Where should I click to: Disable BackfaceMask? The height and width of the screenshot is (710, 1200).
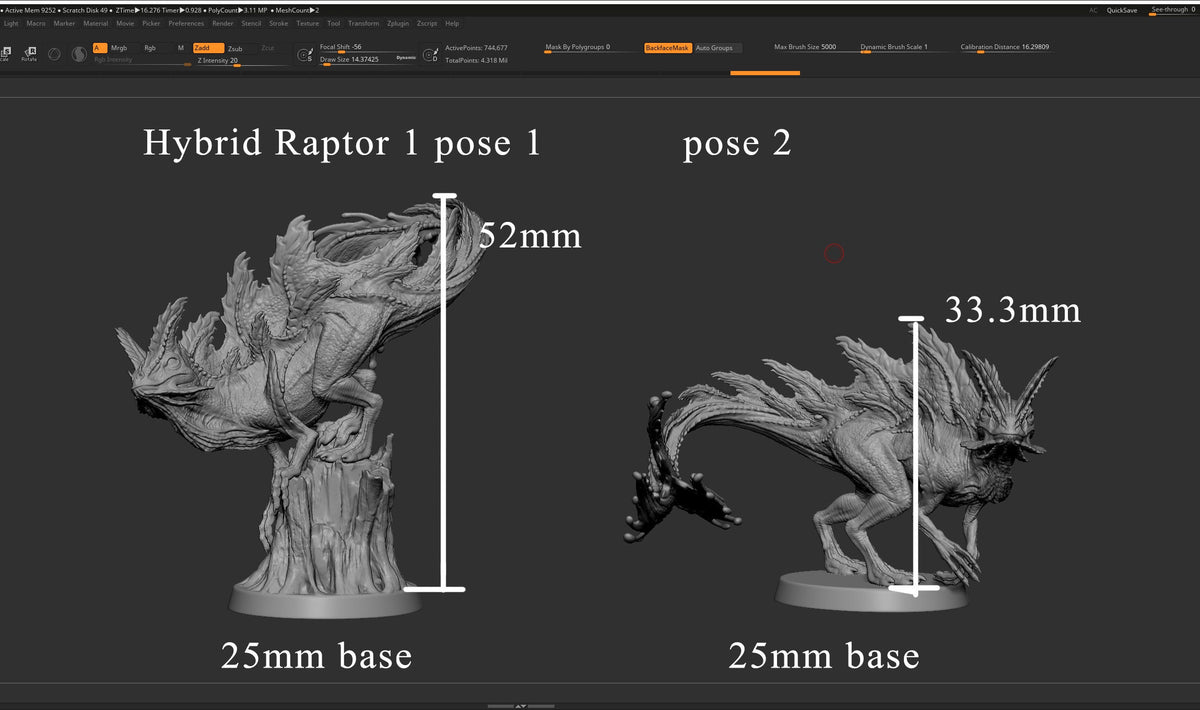pos(668,47)
